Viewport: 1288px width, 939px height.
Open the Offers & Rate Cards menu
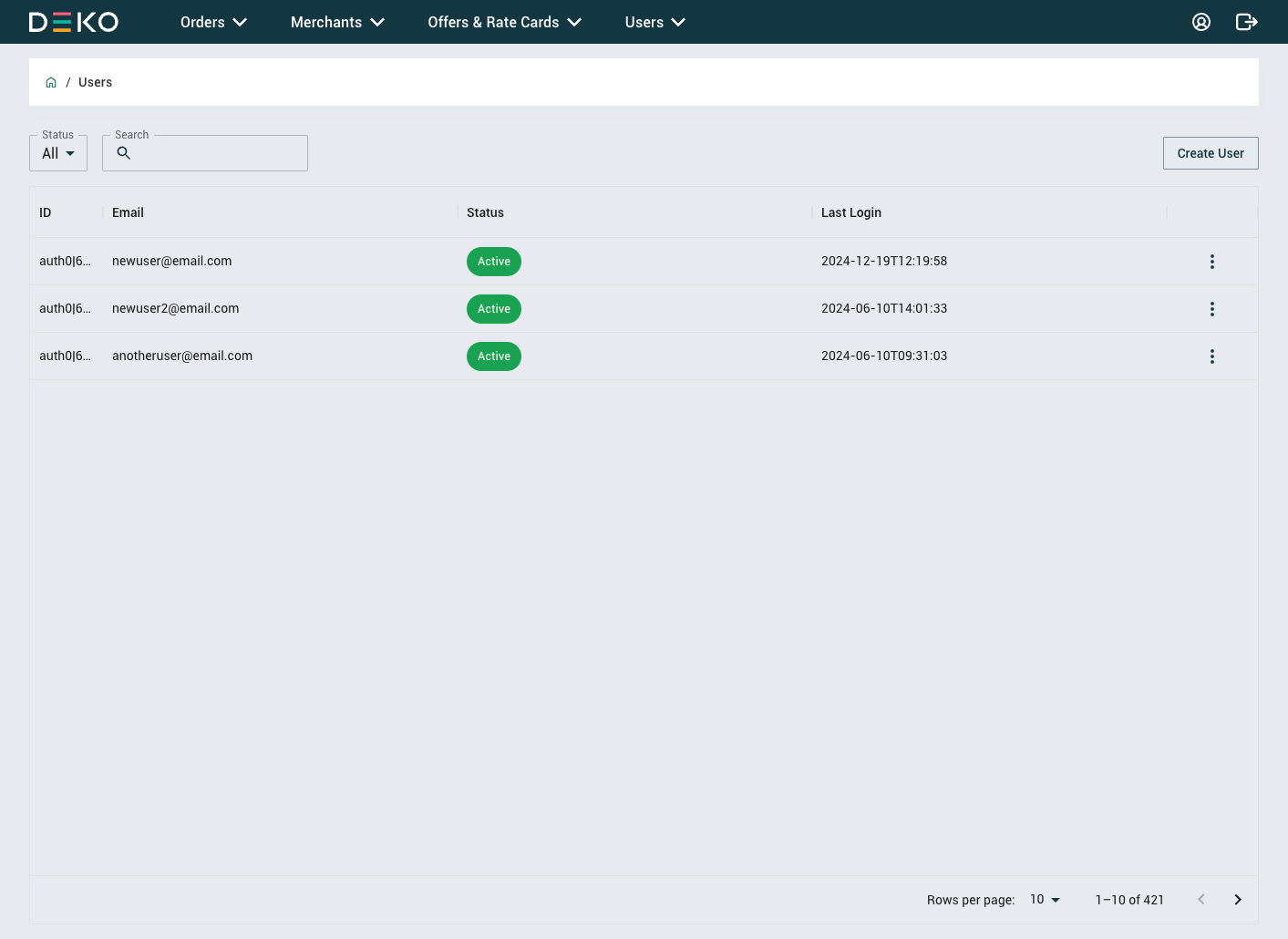pos(505,22)
